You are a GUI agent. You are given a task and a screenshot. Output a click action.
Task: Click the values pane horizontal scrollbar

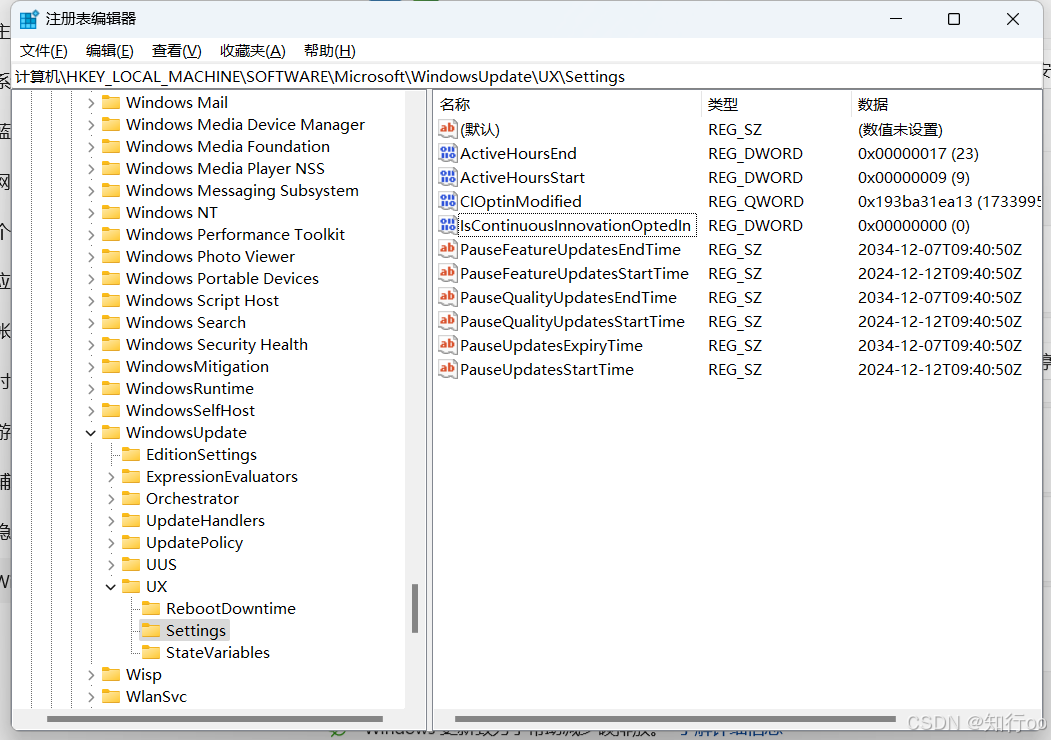click(675, 719)
